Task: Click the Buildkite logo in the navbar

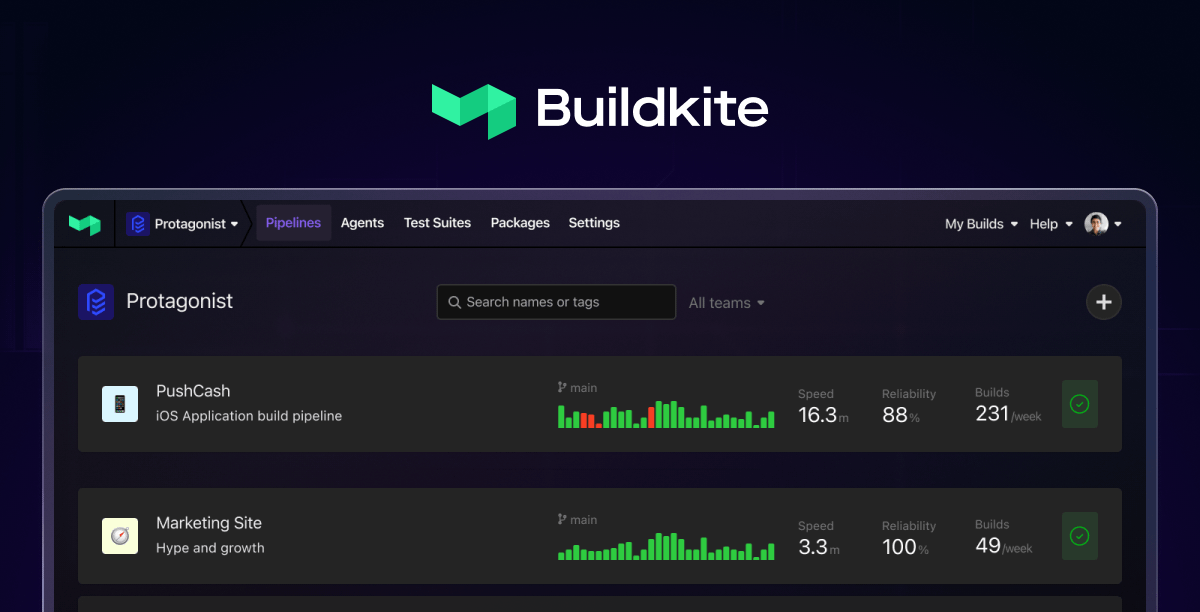Action: 85,224
